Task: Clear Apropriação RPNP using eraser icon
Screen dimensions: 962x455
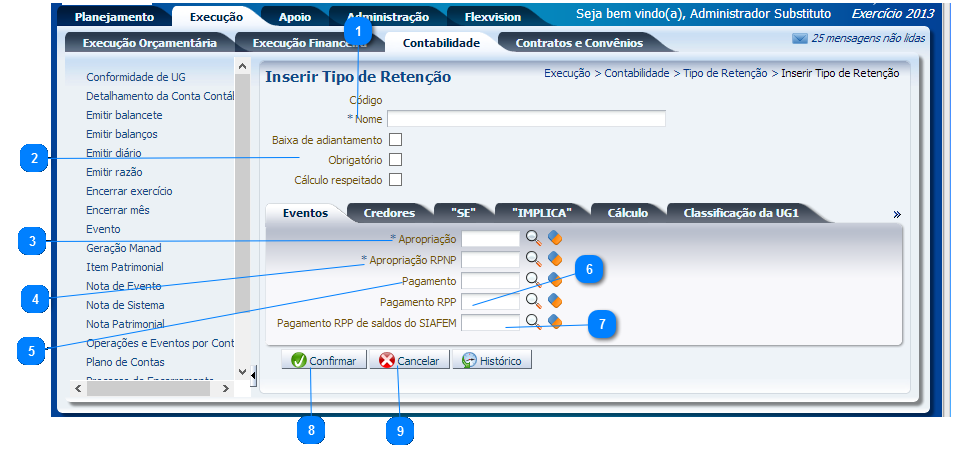Action: pos(555,259)
